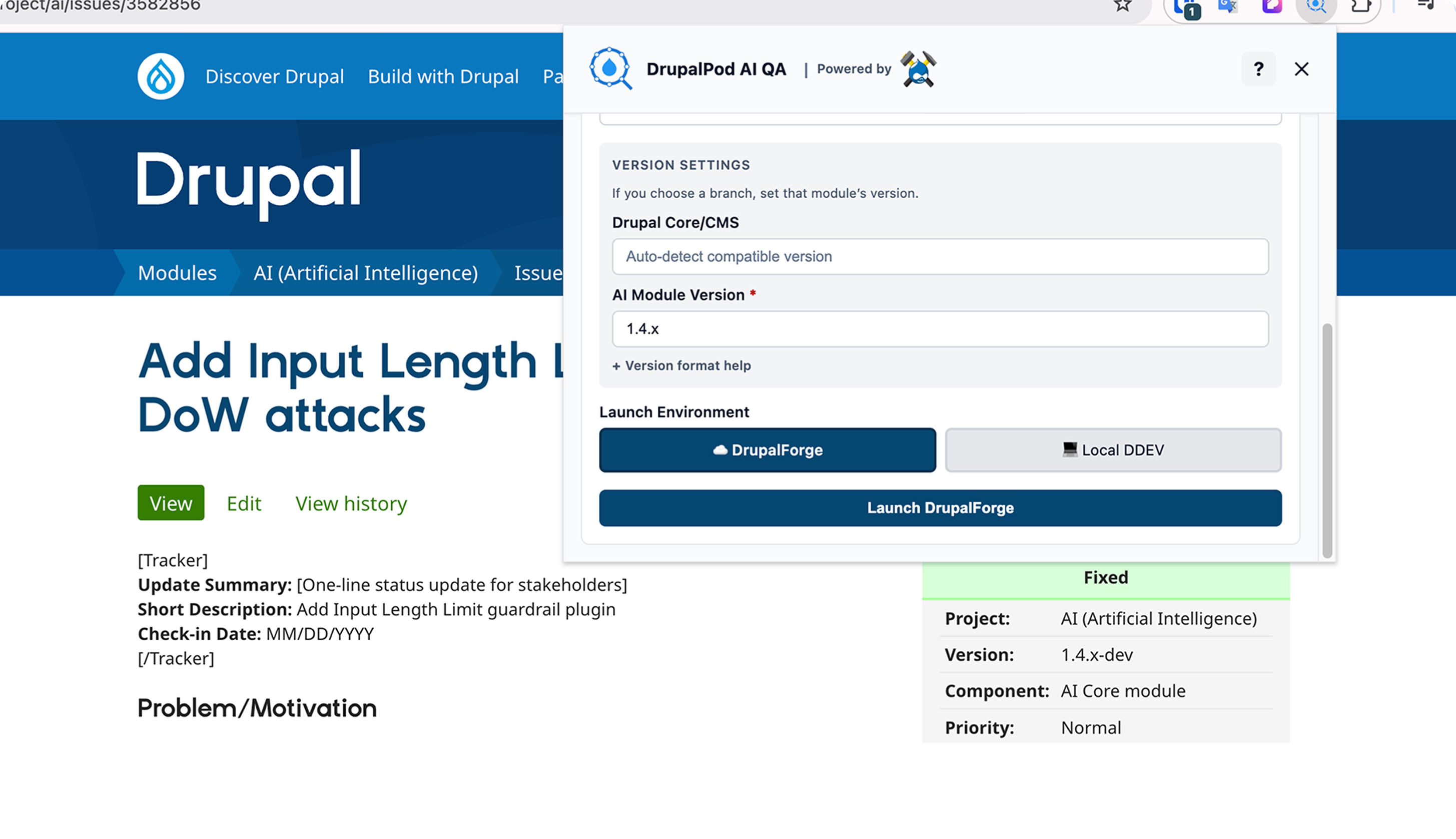Select the Local DDEV launch environment
This screenshot has width=1456, height=839.
1113,450
